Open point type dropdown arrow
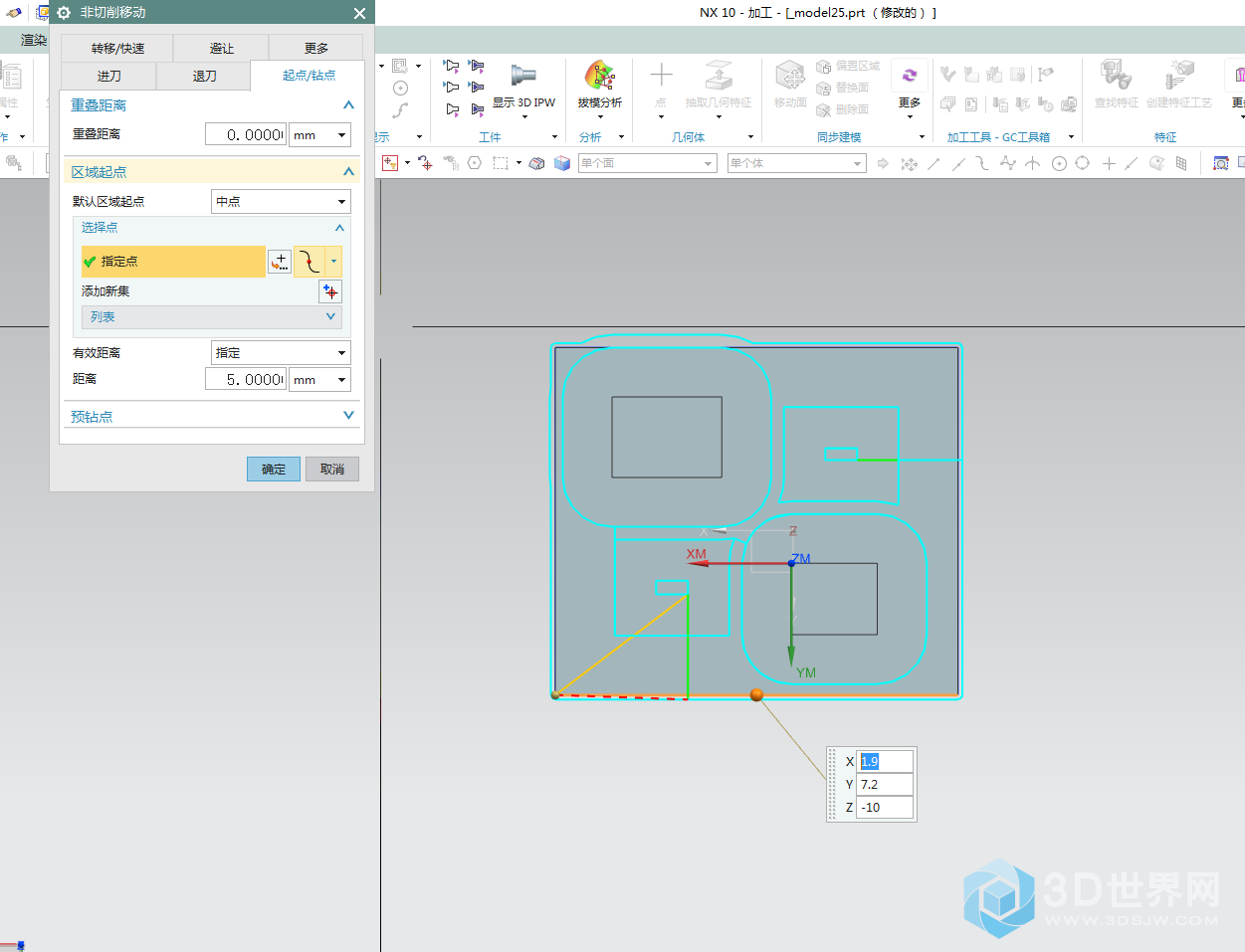Screen dimensions: 1245x952 [333, 262]
